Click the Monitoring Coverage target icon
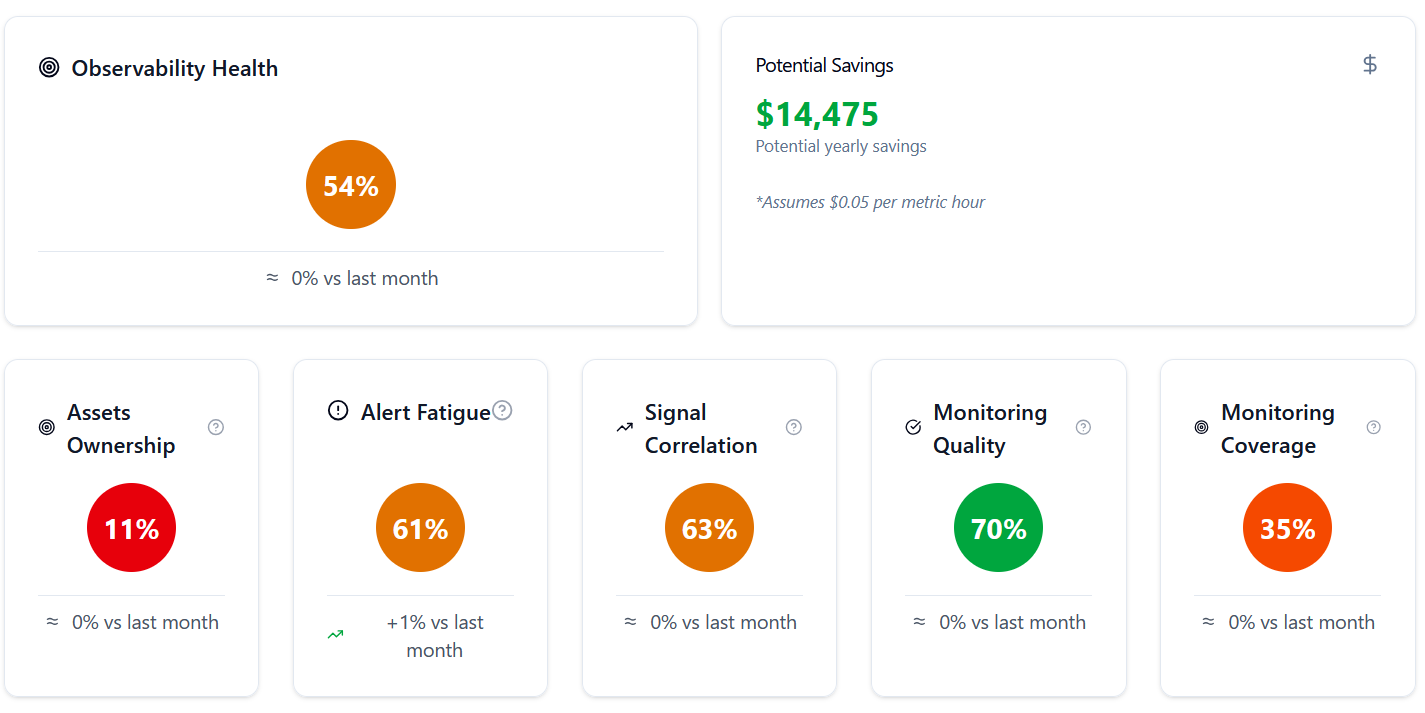This screenshot has width=1425, height=713. point(1201,427)
